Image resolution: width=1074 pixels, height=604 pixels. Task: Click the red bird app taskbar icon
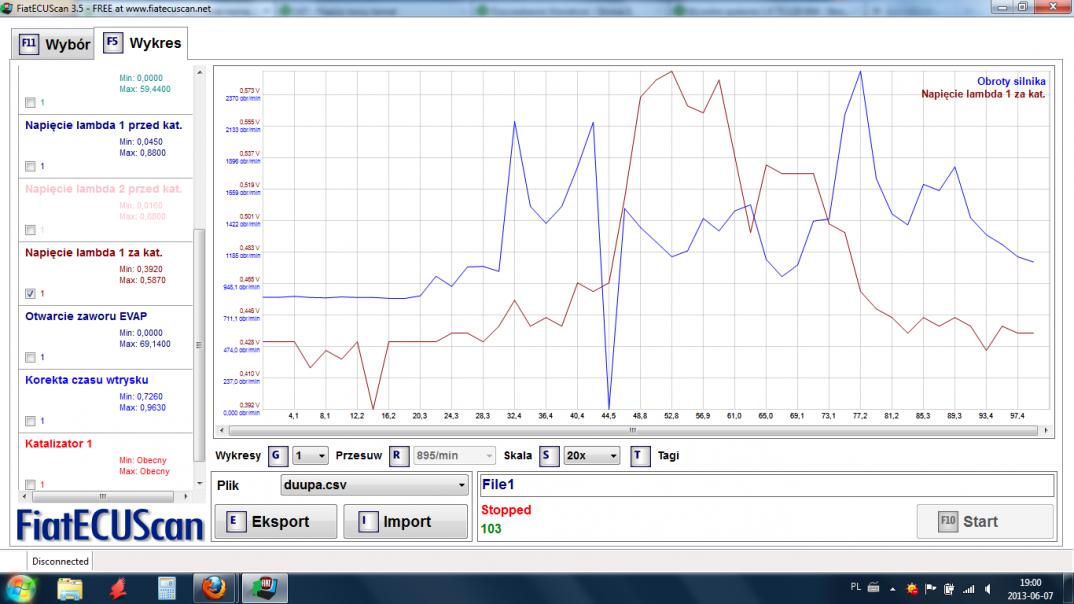pos(118,589)
